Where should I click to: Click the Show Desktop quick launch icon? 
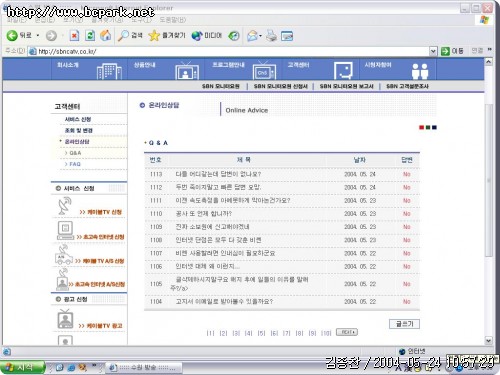60,367
